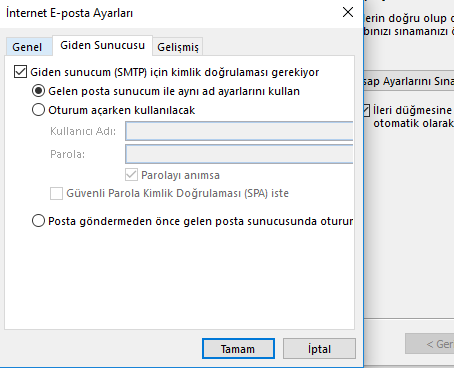
Task: Click the Kullanıcı Adı label text
Action: point(83,131)
